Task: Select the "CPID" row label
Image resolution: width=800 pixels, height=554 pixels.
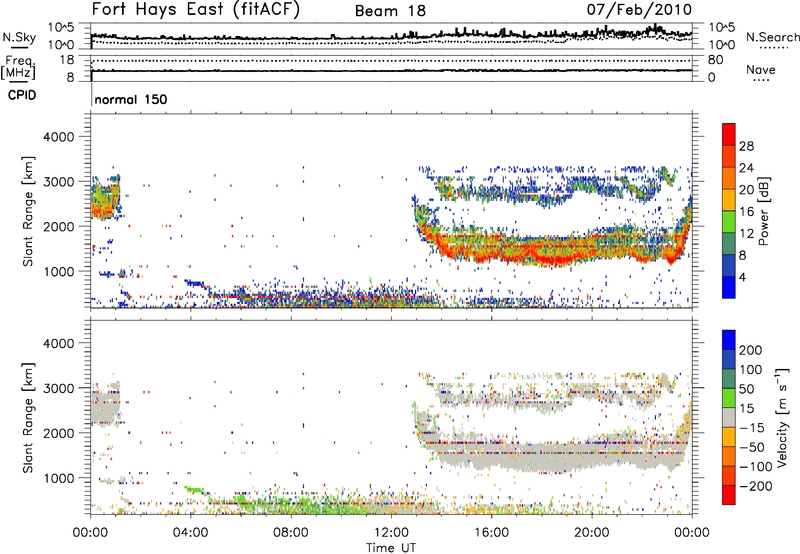Action: coord(22,95)
